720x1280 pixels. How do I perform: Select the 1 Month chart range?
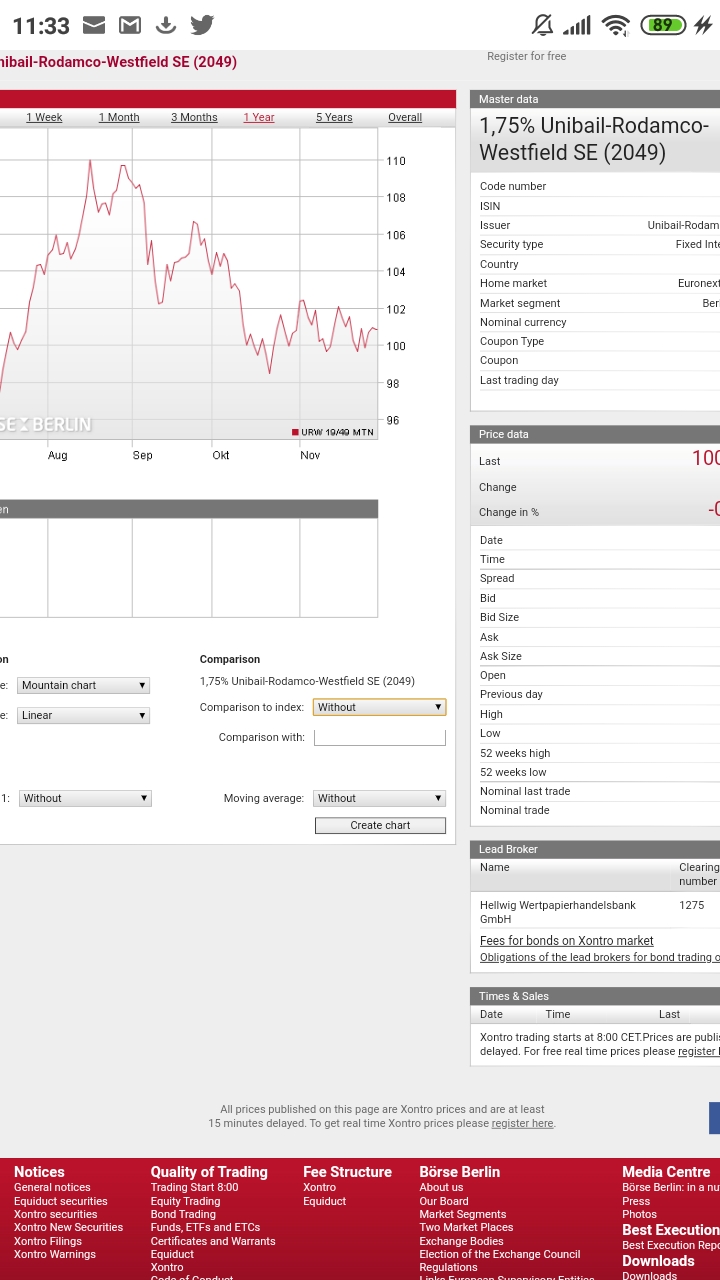pyautogui.click(x=119, y=117)
